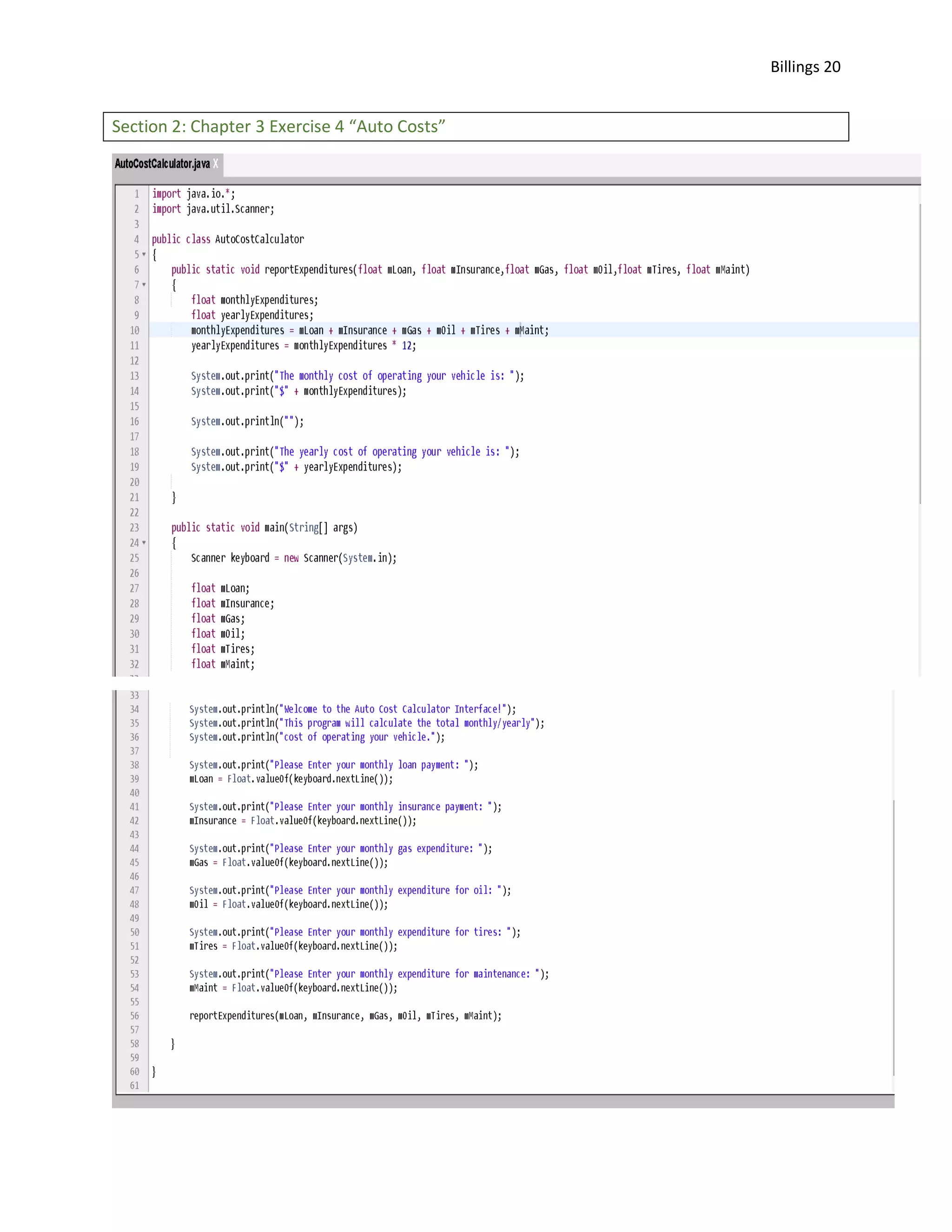Click the 'import java.util.Scanner' statement
Viewport: 952px width, 1232px height.
(213, 209)
